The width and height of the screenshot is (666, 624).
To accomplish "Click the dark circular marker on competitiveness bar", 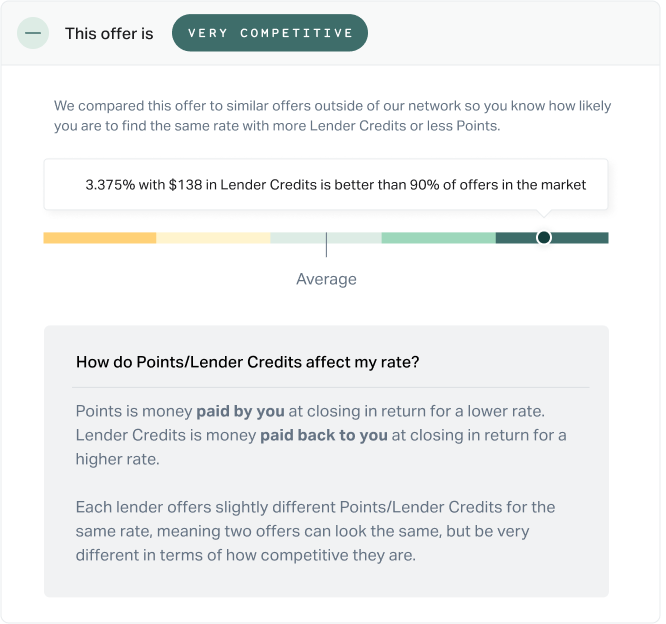I will click(x=544, y=237).
